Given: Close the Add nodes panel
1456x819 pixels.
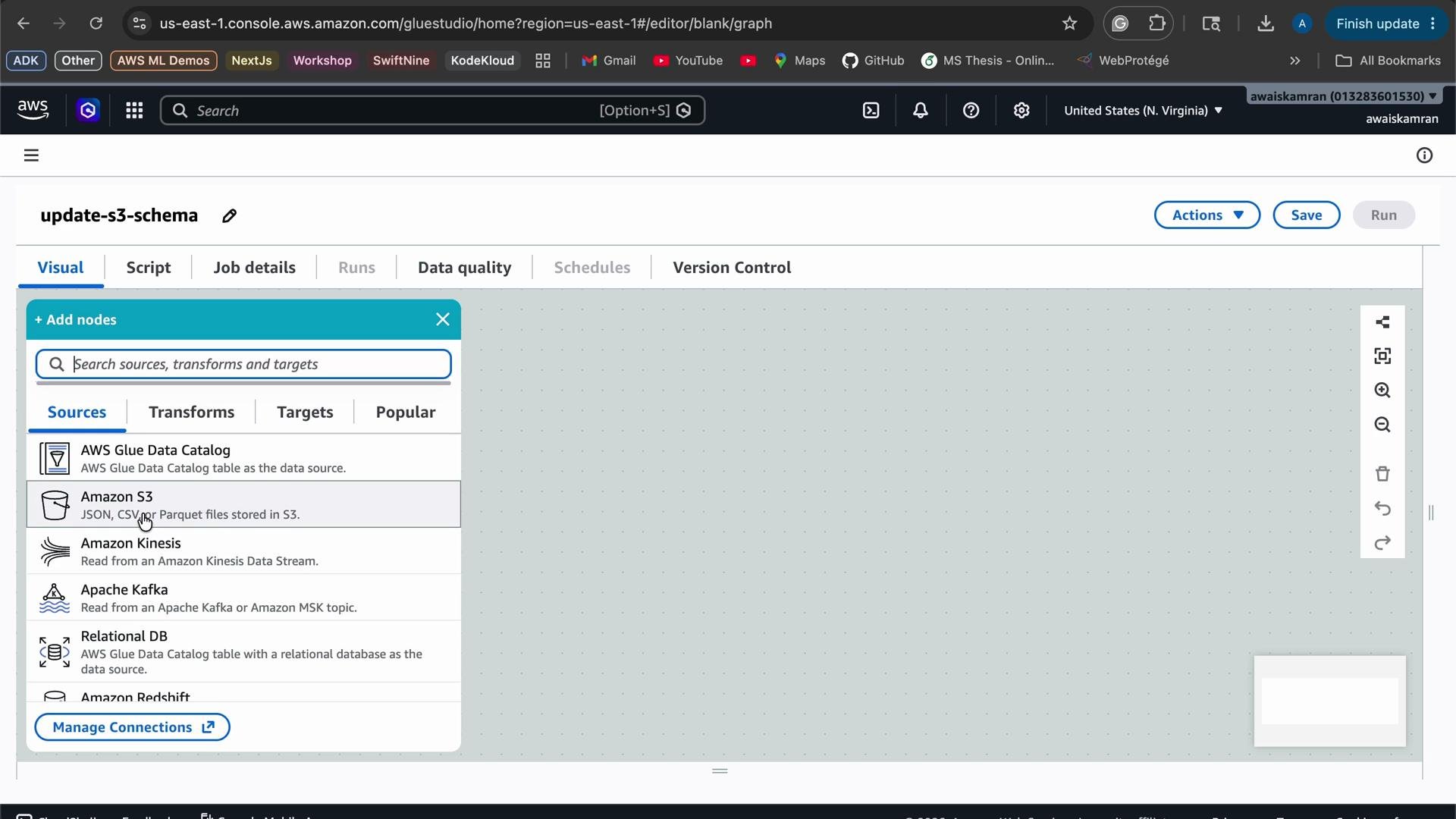Looking at the screenshot, I should [x=443, y=320].
